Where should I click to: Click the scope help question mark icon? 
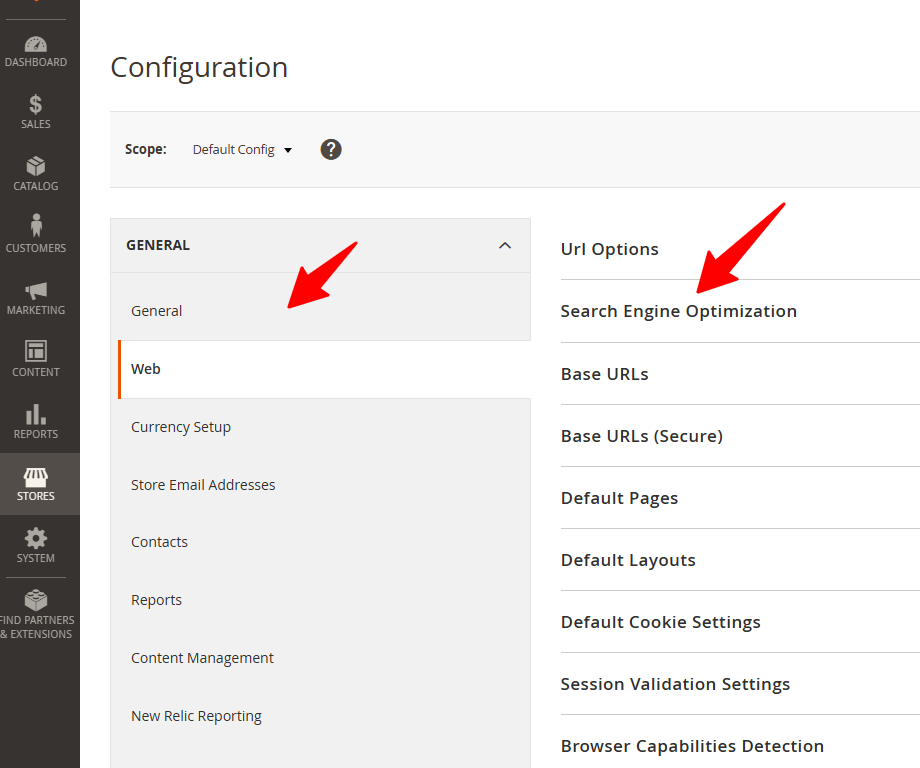click(331, 149)
